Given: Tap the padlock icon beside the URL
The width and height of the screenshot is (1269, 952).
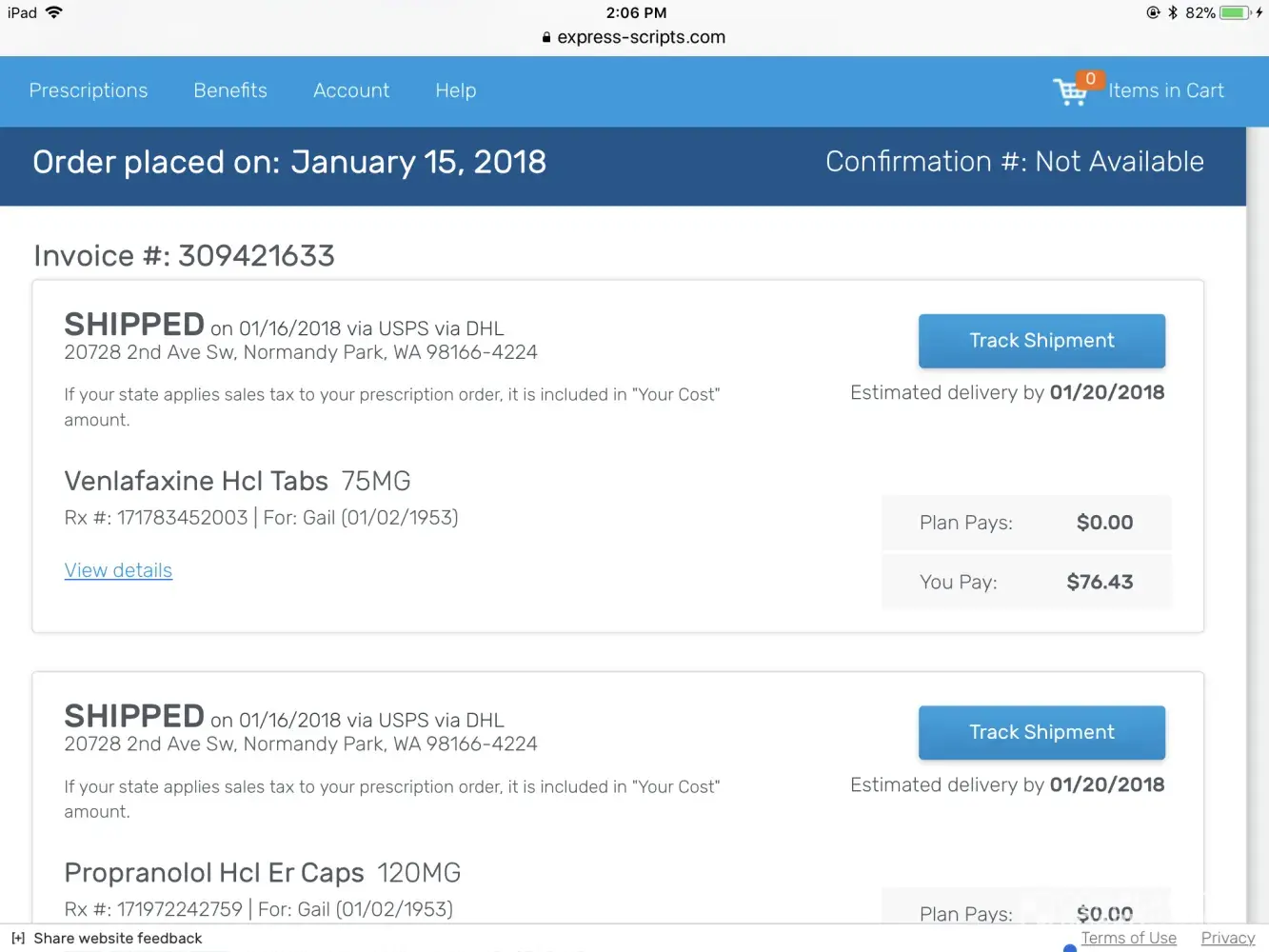Looking at the screenshot, I should coord(546,38).
